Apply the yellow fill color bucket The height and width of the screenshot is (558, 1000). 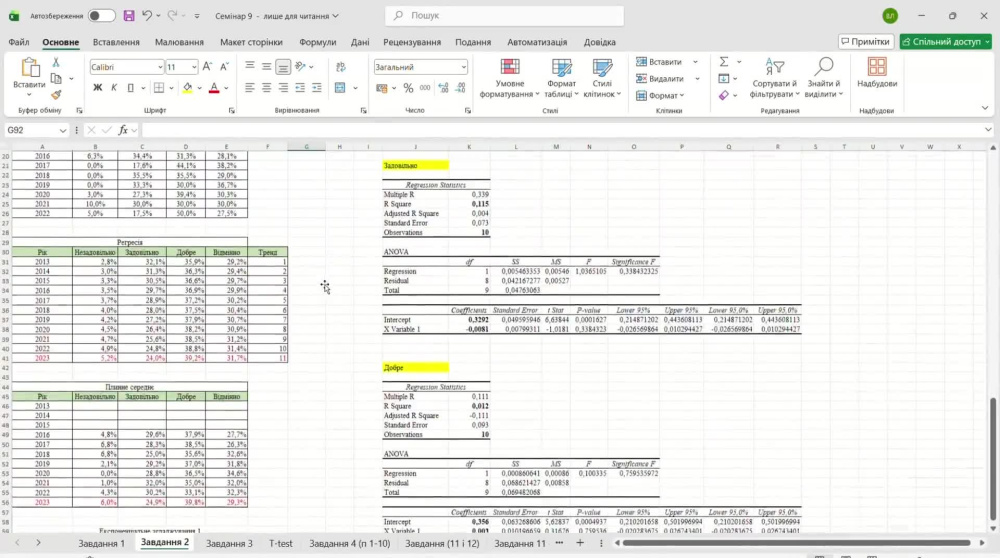[x=188, y=87]
